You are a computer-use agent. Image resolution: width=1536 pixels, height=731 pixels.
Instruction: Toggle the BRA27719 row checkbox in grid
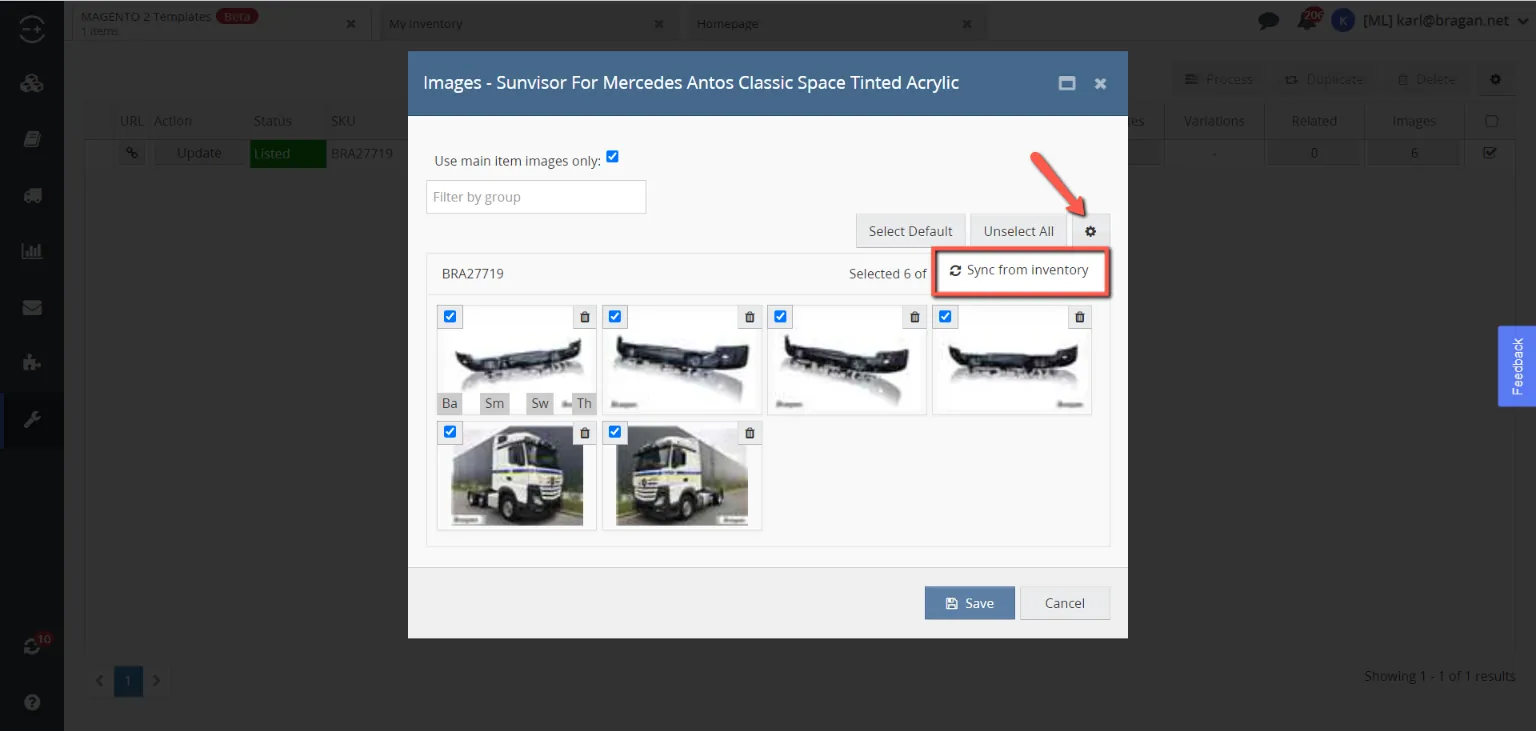[1490, 153]
